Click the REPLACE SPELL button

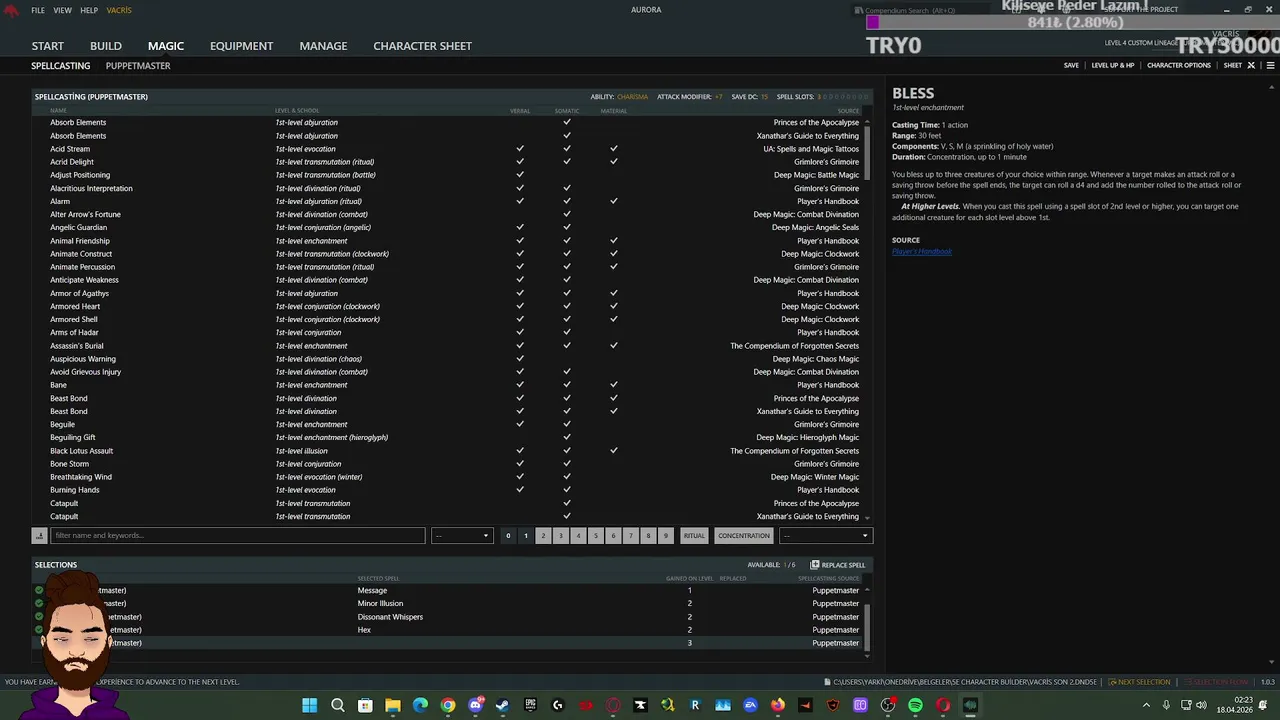click(x=838, y=565)
